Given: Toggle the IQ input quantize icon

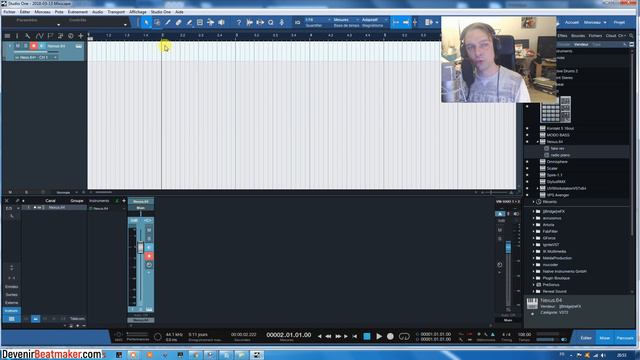Looking at the screenshot, I should pos(298,22).
